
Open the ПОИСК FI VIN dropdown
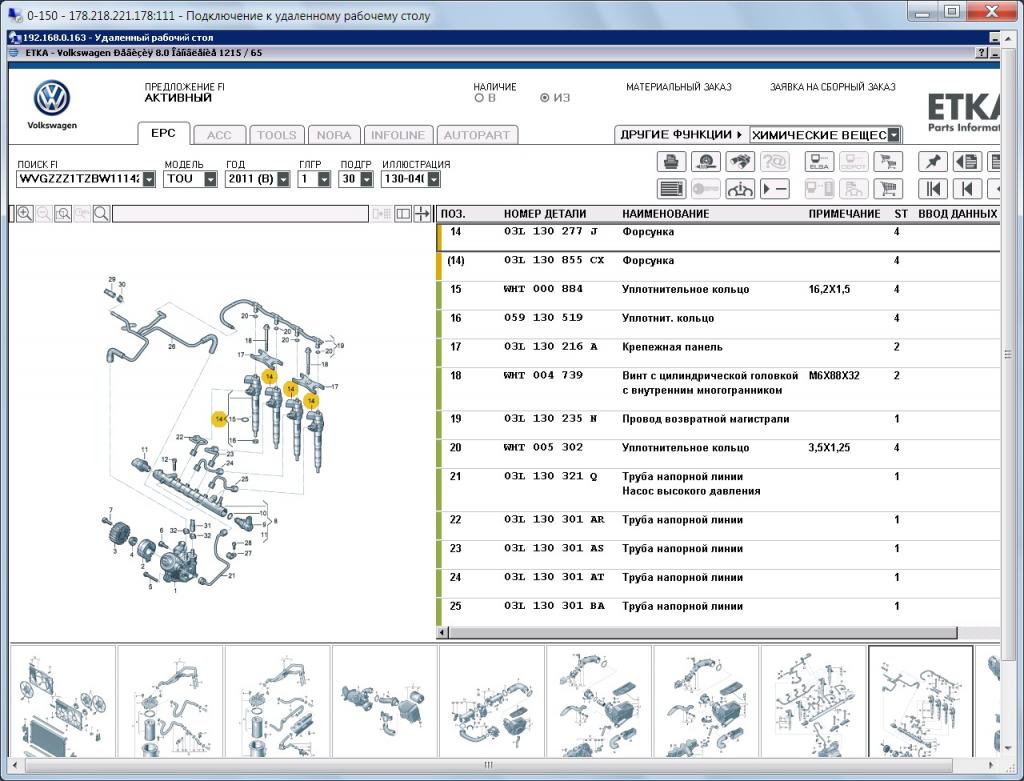tap(149, 179)
